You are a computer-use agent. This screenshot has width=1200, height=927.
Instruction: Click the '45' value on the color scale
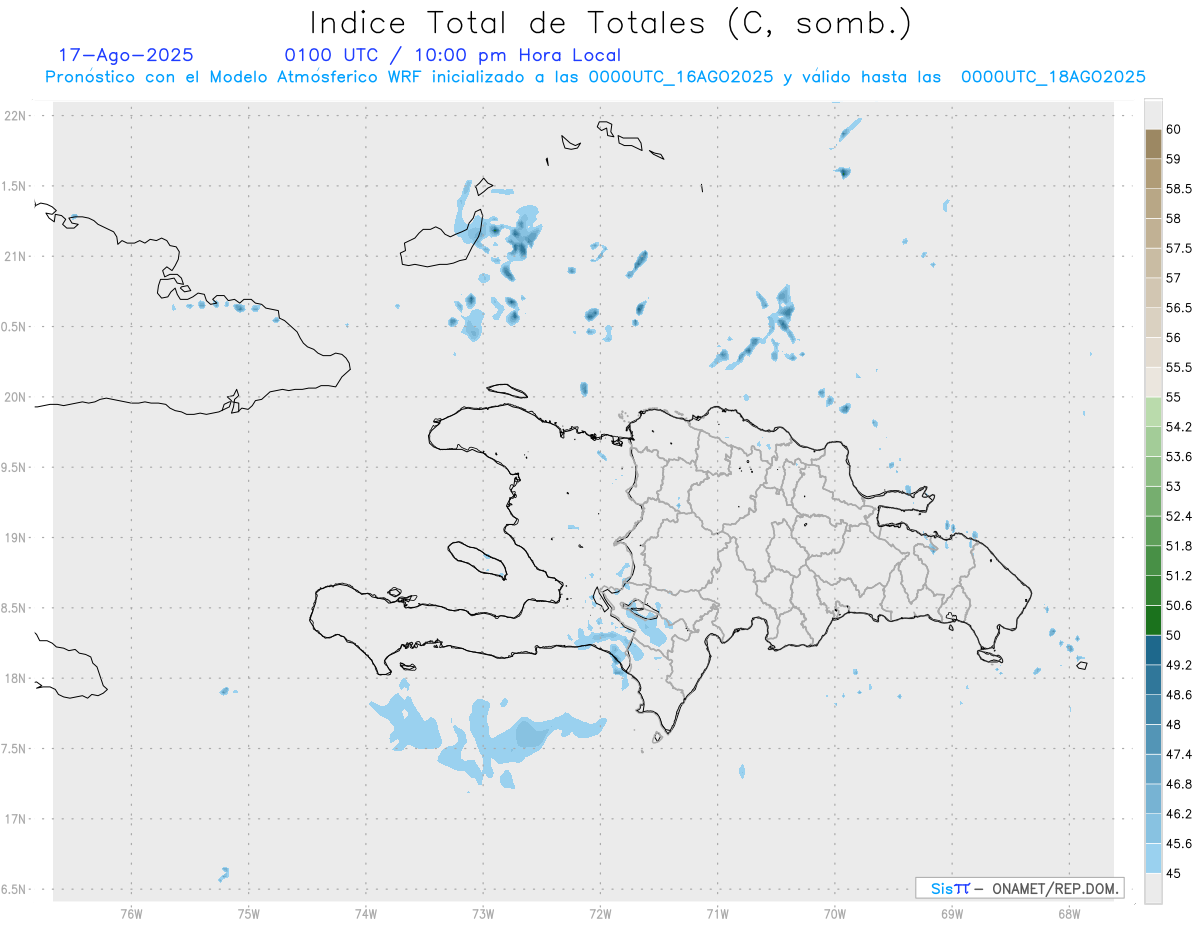tap(1174, 873)
